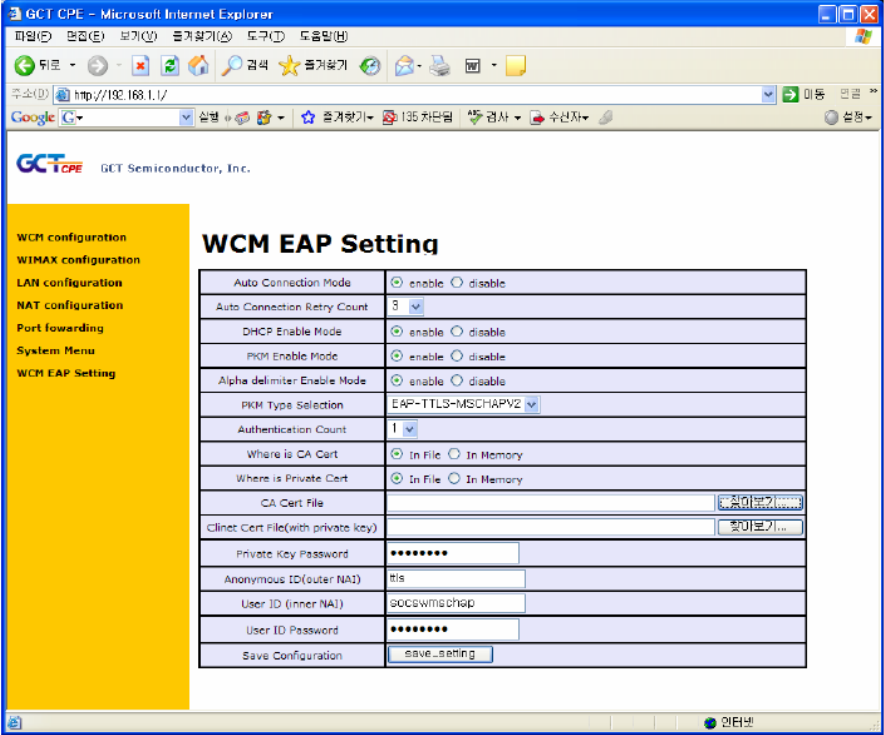
Task: Click the Google logo on Google toolbar
Action: 33,117
